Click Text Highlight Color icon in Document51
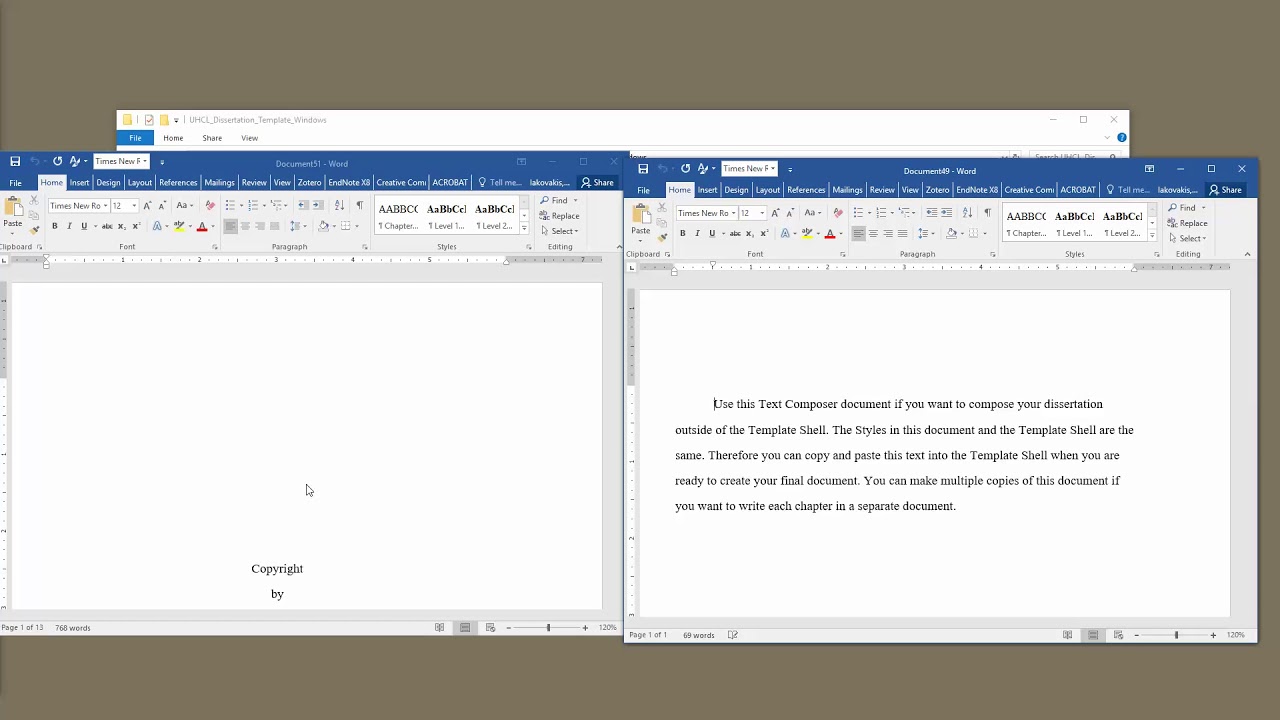The width and height of the screenshot is (1280, 720). 179,226
